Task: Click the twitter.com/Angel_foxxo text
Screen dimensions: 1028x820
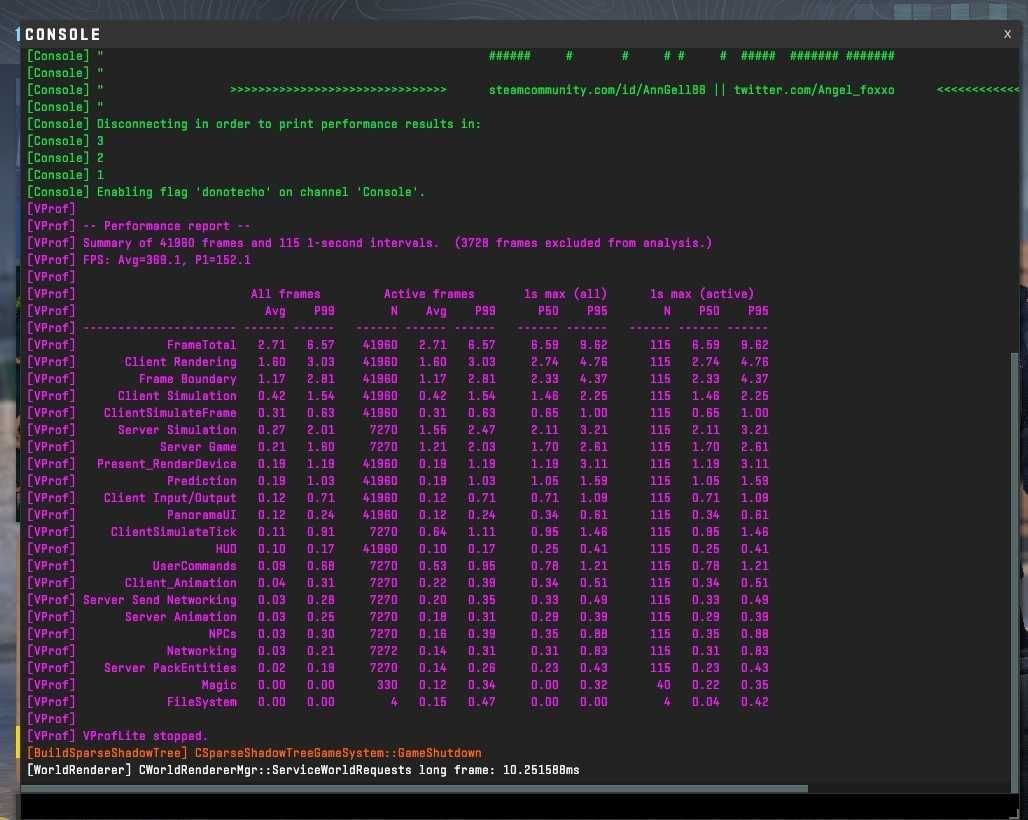Action: coord(814,90)
